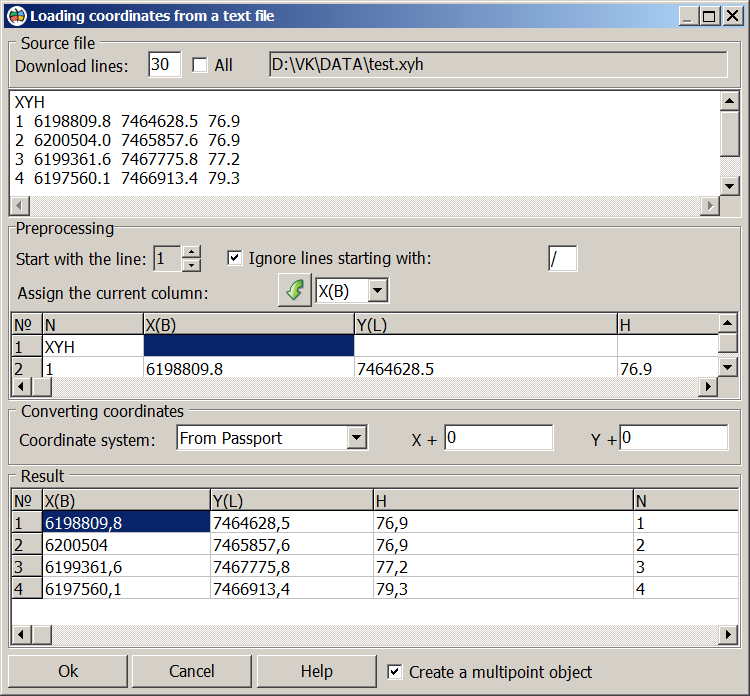Decrease the start line spinner value
This screenshot has width=750, height=696.
click(x=192, y=265)
